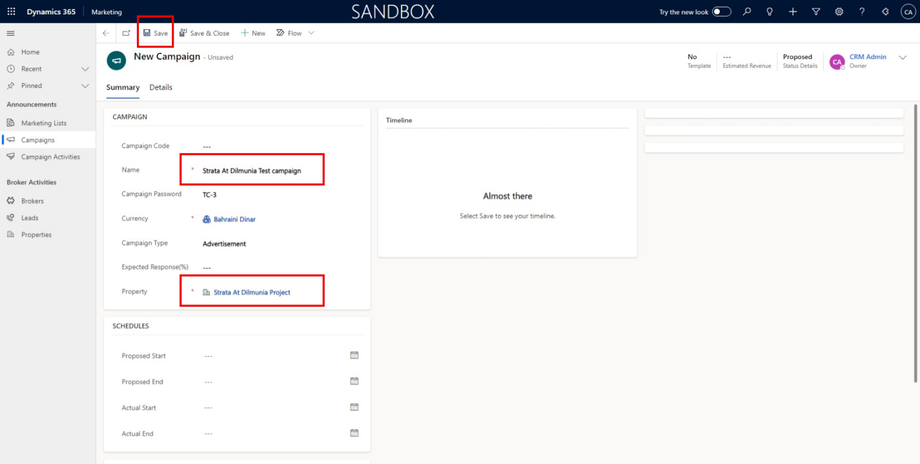Expand the header fields chevron
The width and height of the screenshot is (920, 464).
tap(903, 57)
